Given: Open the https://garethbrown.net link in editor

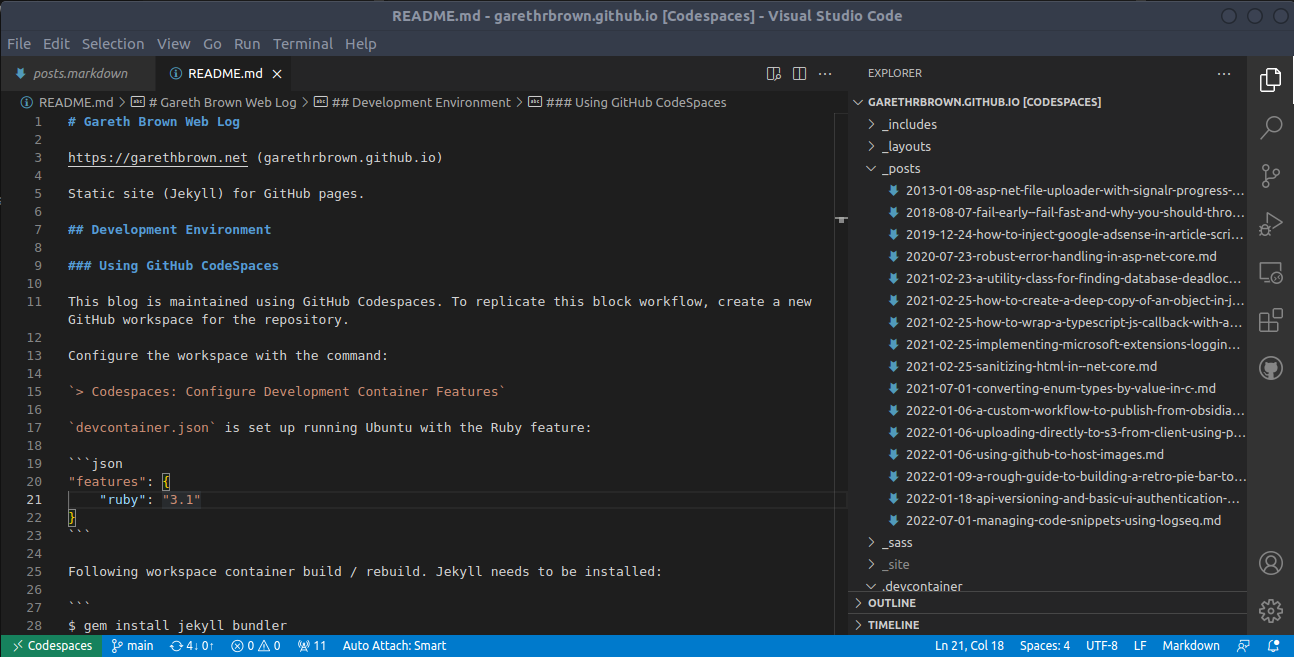Looking at the screenshot, I should [158, 158].
